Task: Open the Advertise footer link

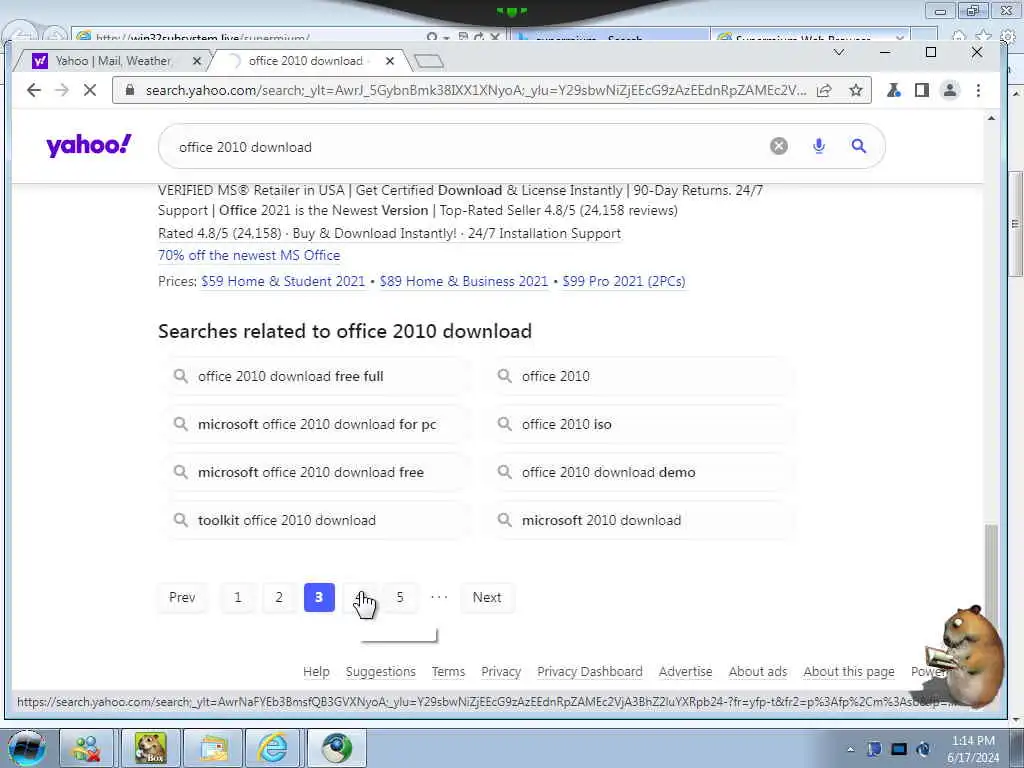Action: click(x=685, y=671)
